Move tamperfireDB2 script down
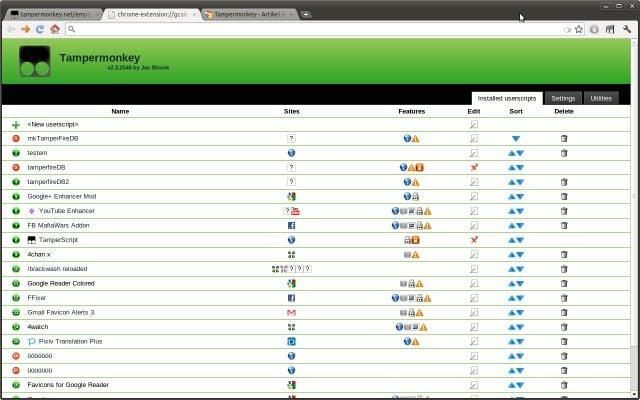This screenshot has height=400, width=640. click(x=520, y=182)
